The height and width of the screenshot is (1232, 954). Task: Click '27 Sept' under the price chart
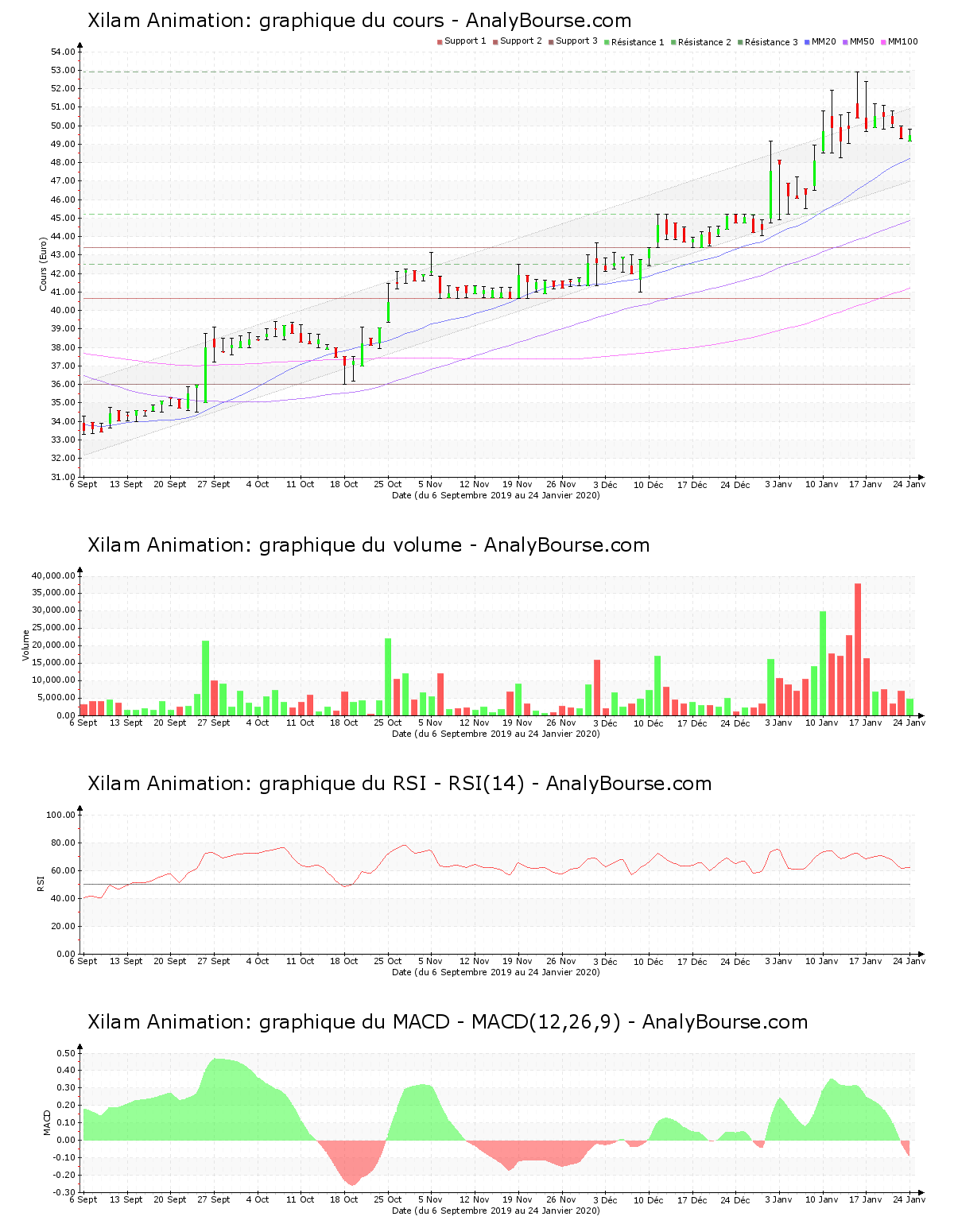(214, 484)
